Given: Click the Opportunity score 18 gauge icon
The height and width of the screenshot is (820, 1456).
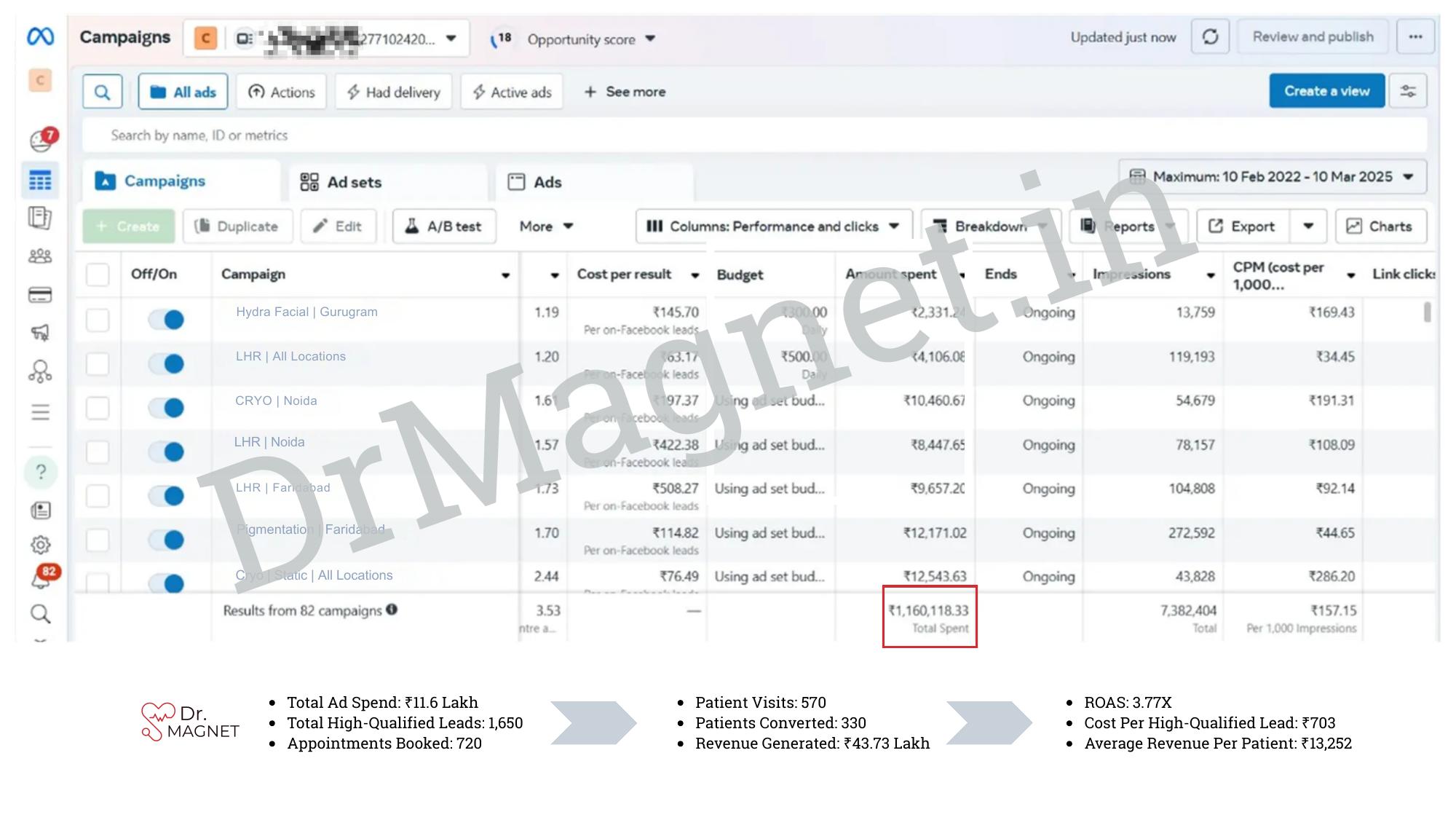Looking at the screenshot, I should (x=501, y=39).
